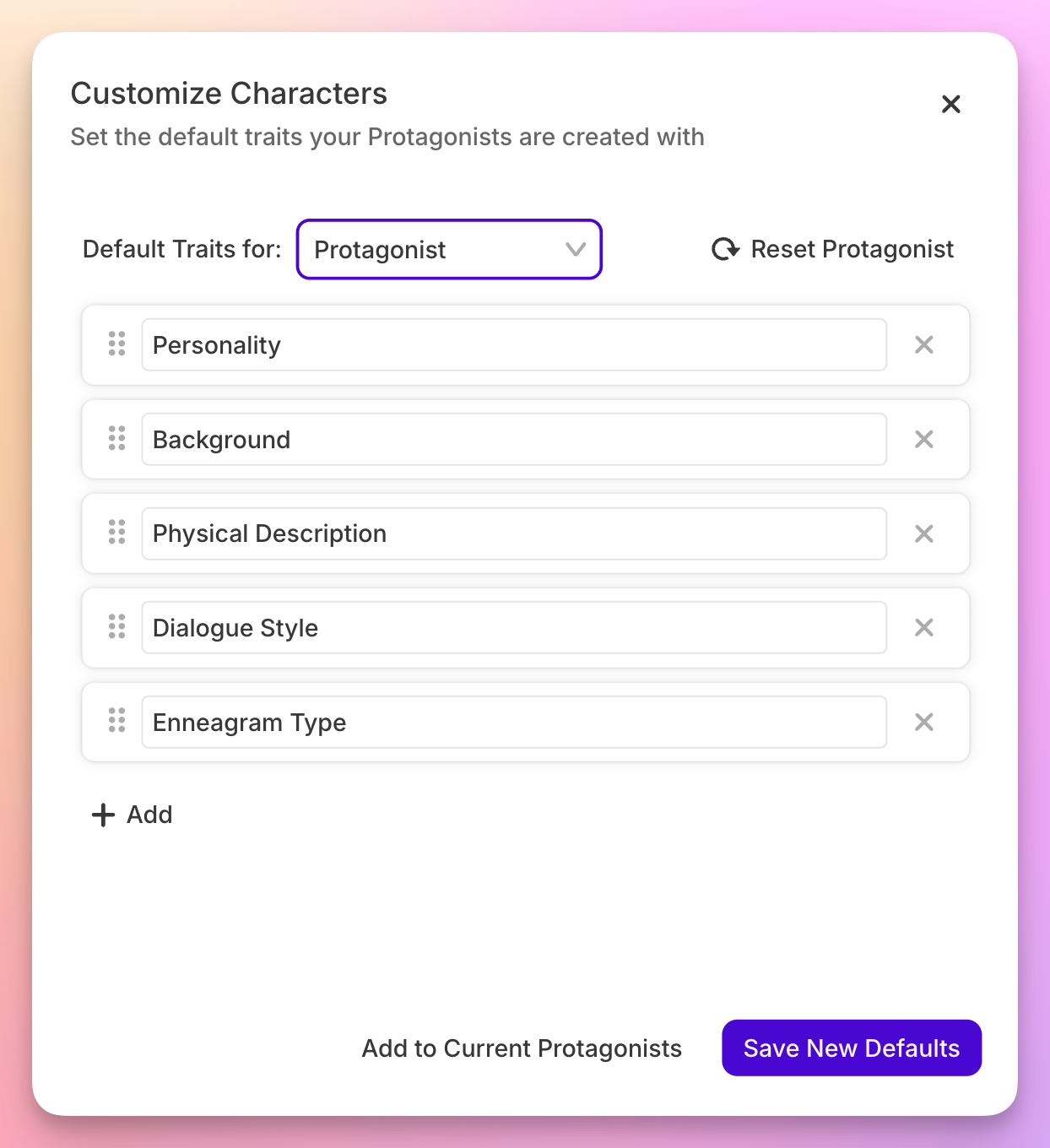The image size is (1050, 1148).
Task: Add a new trait with plus Add
Action: click(133, 815)
